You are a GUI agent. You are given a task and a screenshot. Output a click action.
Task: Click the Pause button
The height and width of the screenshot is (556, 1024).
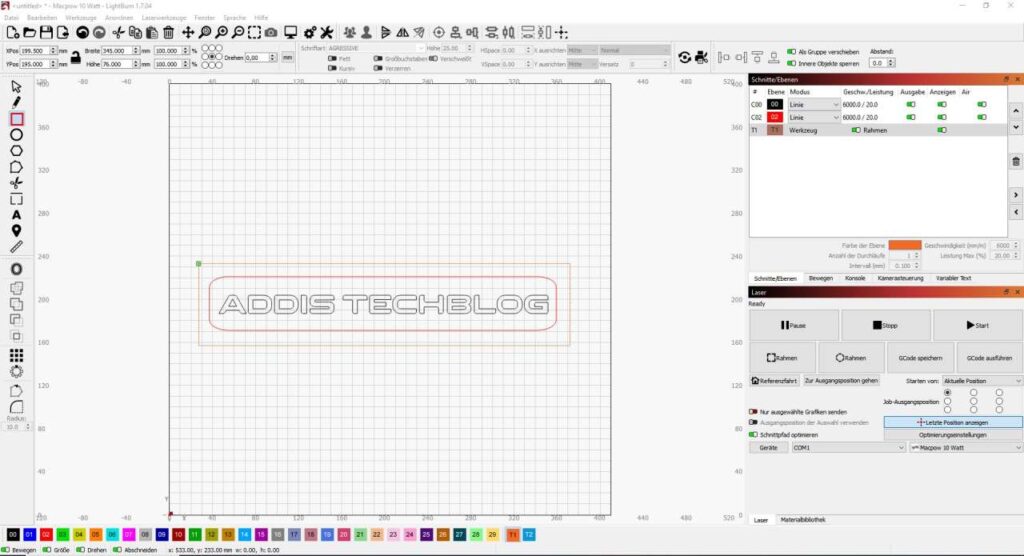click(x=793, y=325)
